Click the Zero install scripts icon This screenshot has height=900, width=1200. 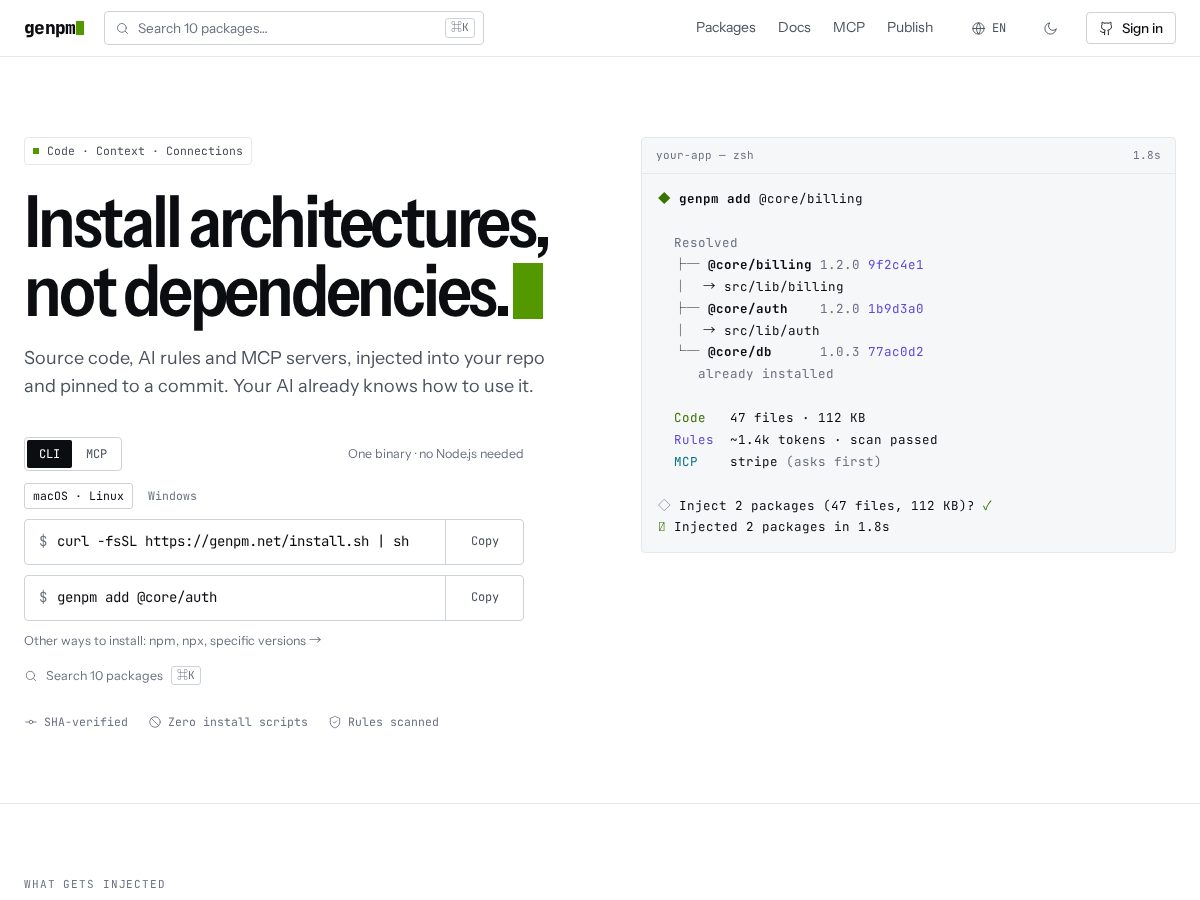point(155,722)
